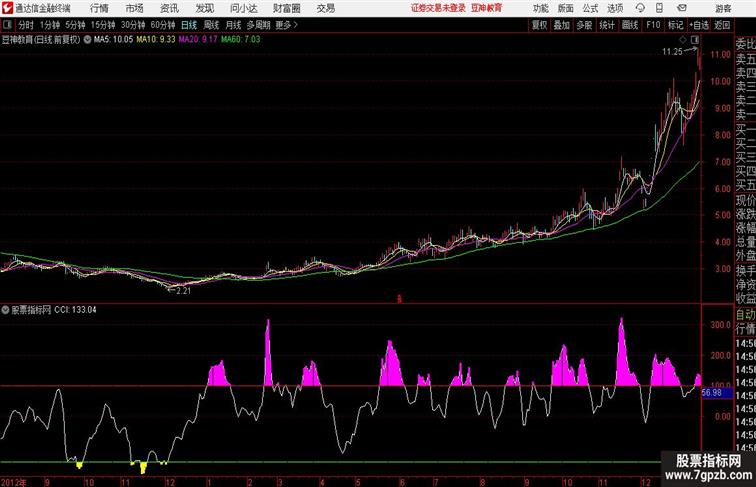Switch to the 分时 period tab
756x487 pixels.
click(26, 25)
